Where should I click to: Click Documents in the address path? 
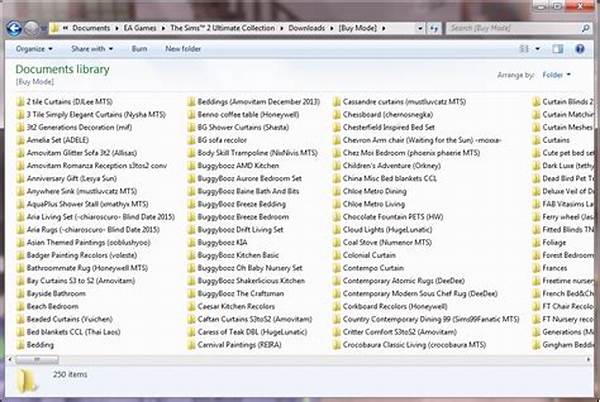91,28
